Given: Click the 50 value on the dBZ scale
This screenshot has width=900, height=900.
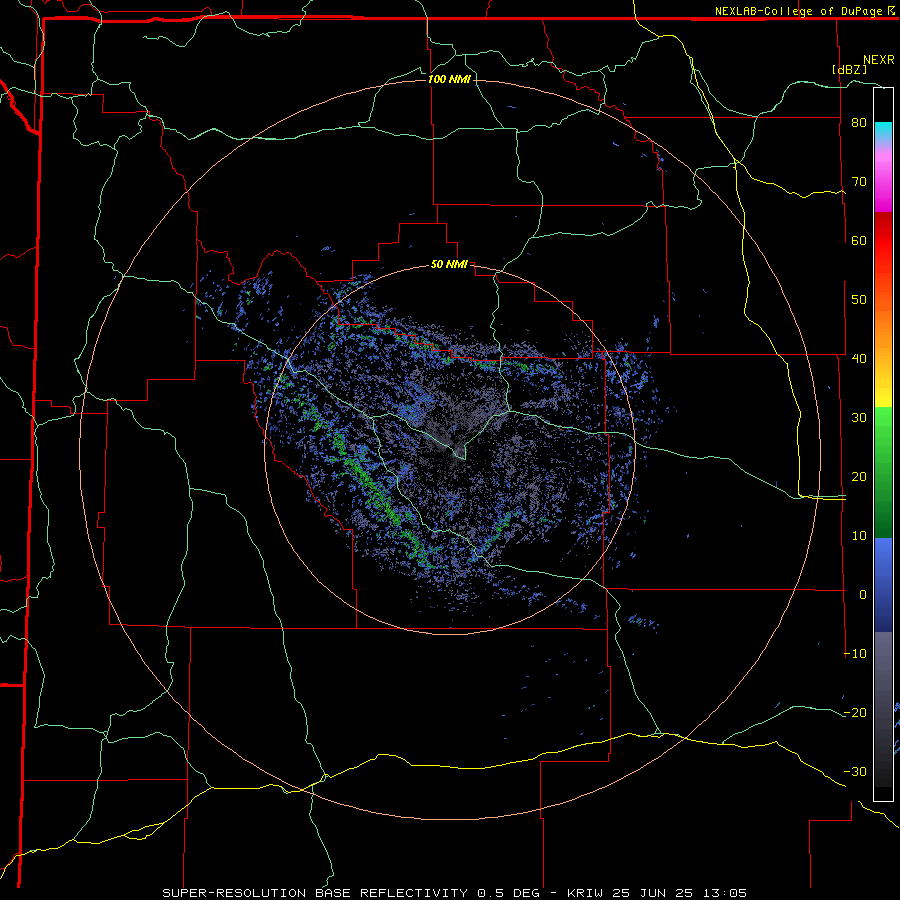Looking at the screenshot, I should pyautogui.click(x=859, y=300).
